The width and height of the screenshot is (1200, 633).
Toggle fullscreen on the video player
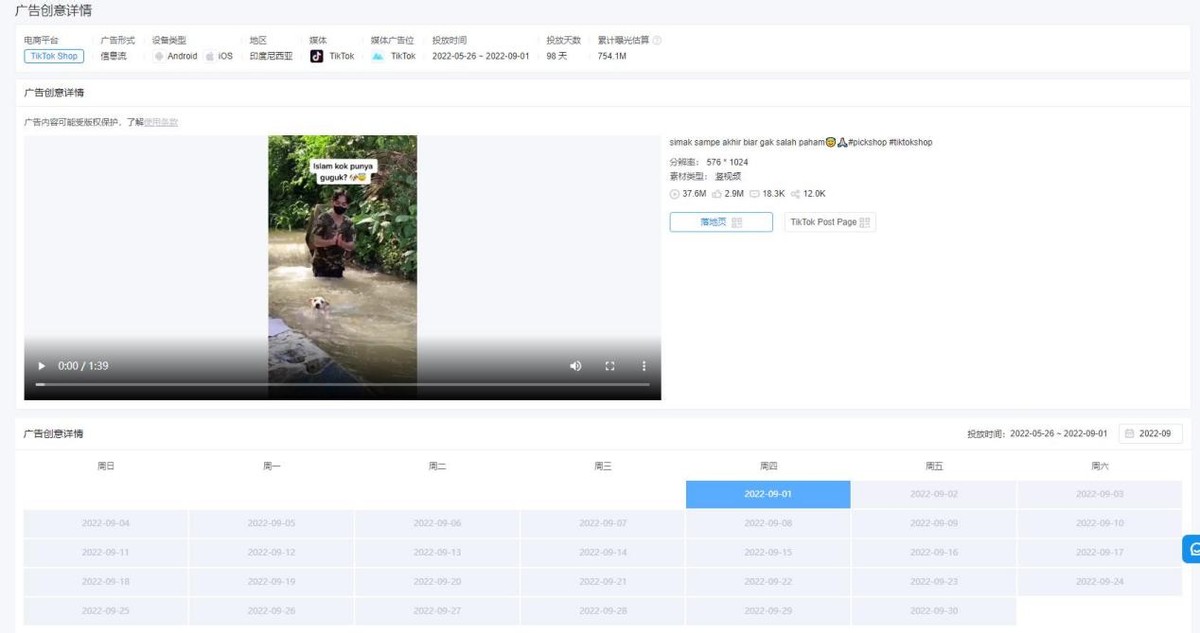(x=610, y=366)
